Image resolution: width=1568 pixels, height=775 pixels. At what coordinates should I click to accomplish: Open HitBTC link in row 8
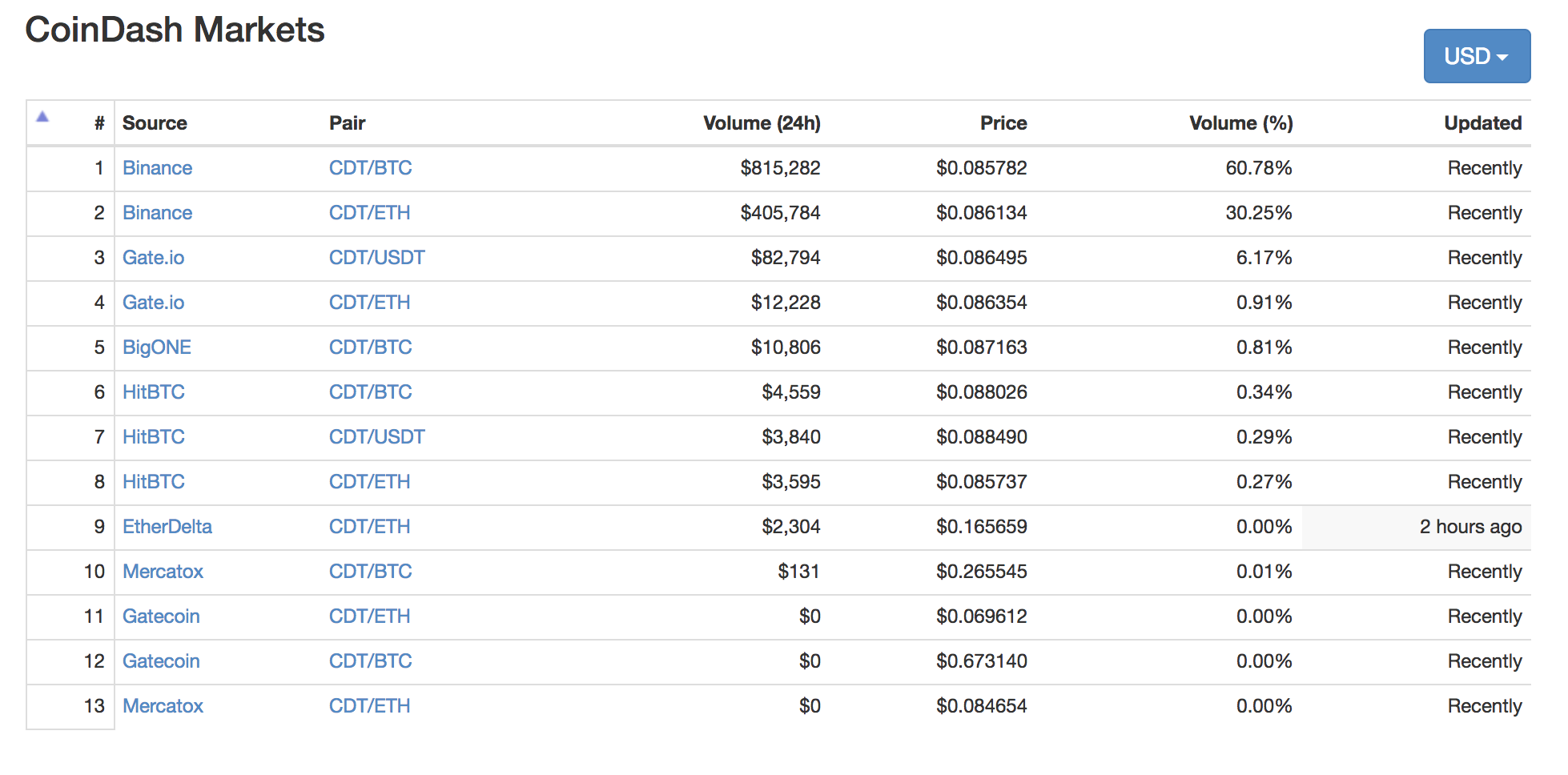153,482
